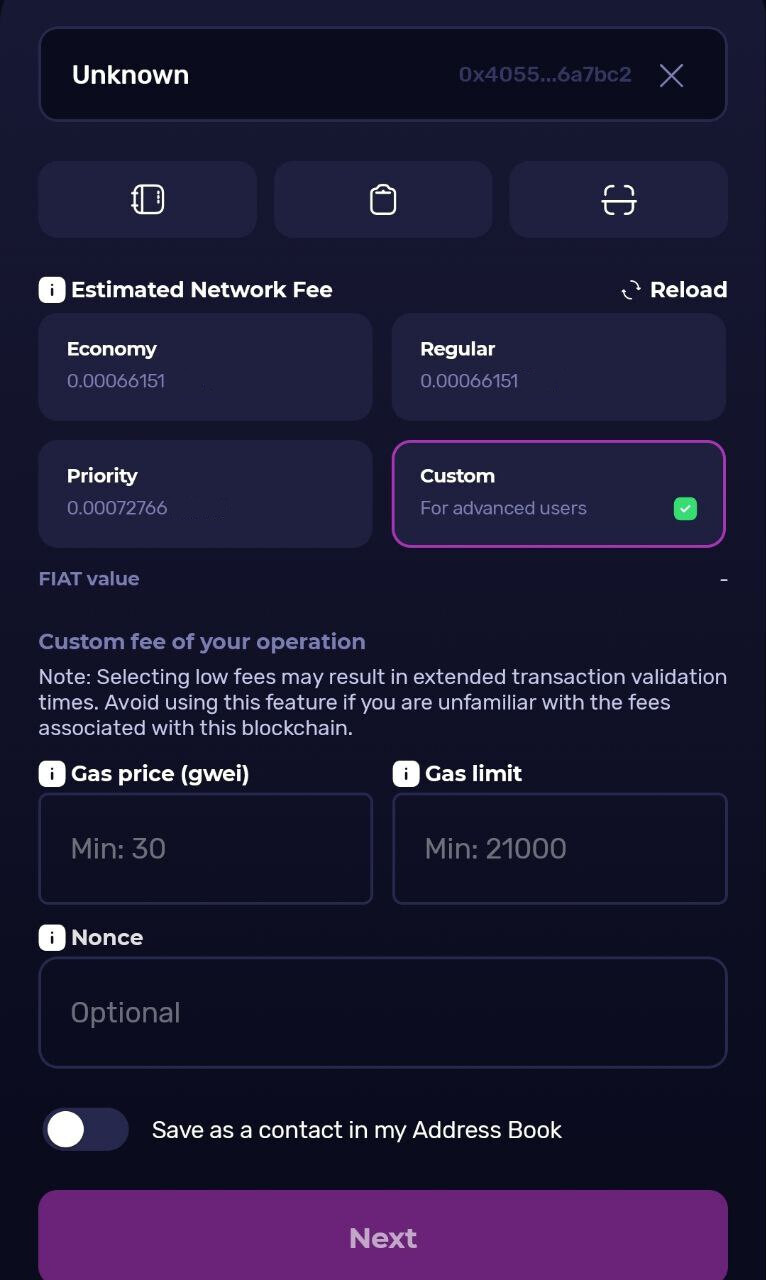Select the Economy fee option
This screenshot has width=766, height=1280.
coord(205,366)
